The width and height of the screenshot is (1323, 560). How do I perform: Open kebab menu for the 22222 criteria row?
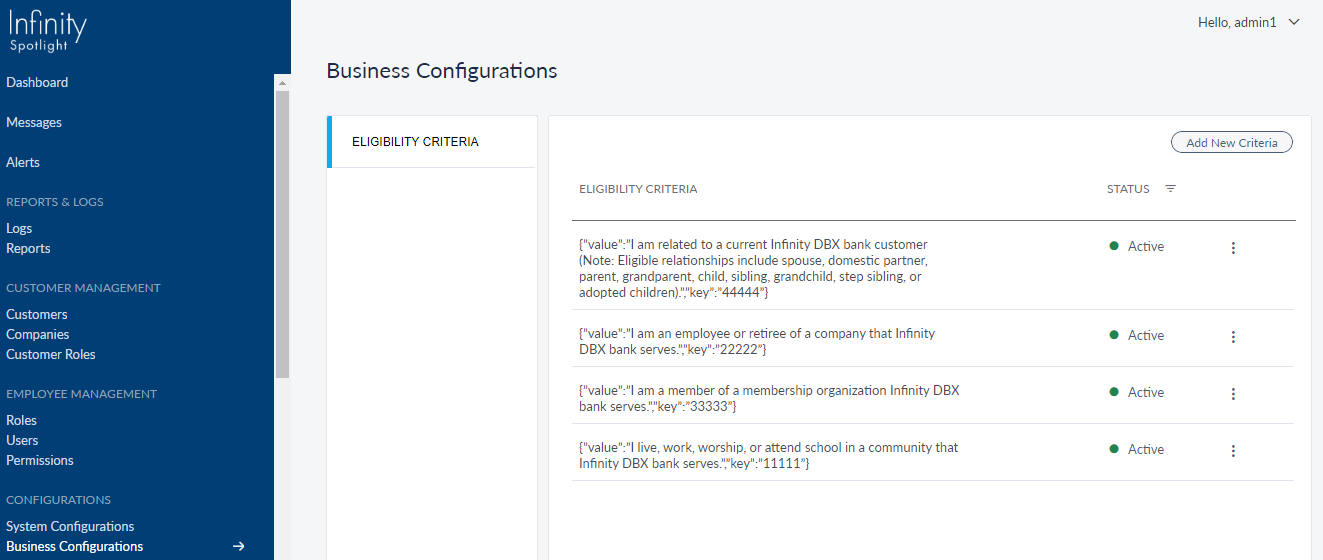coord(1233,337)
